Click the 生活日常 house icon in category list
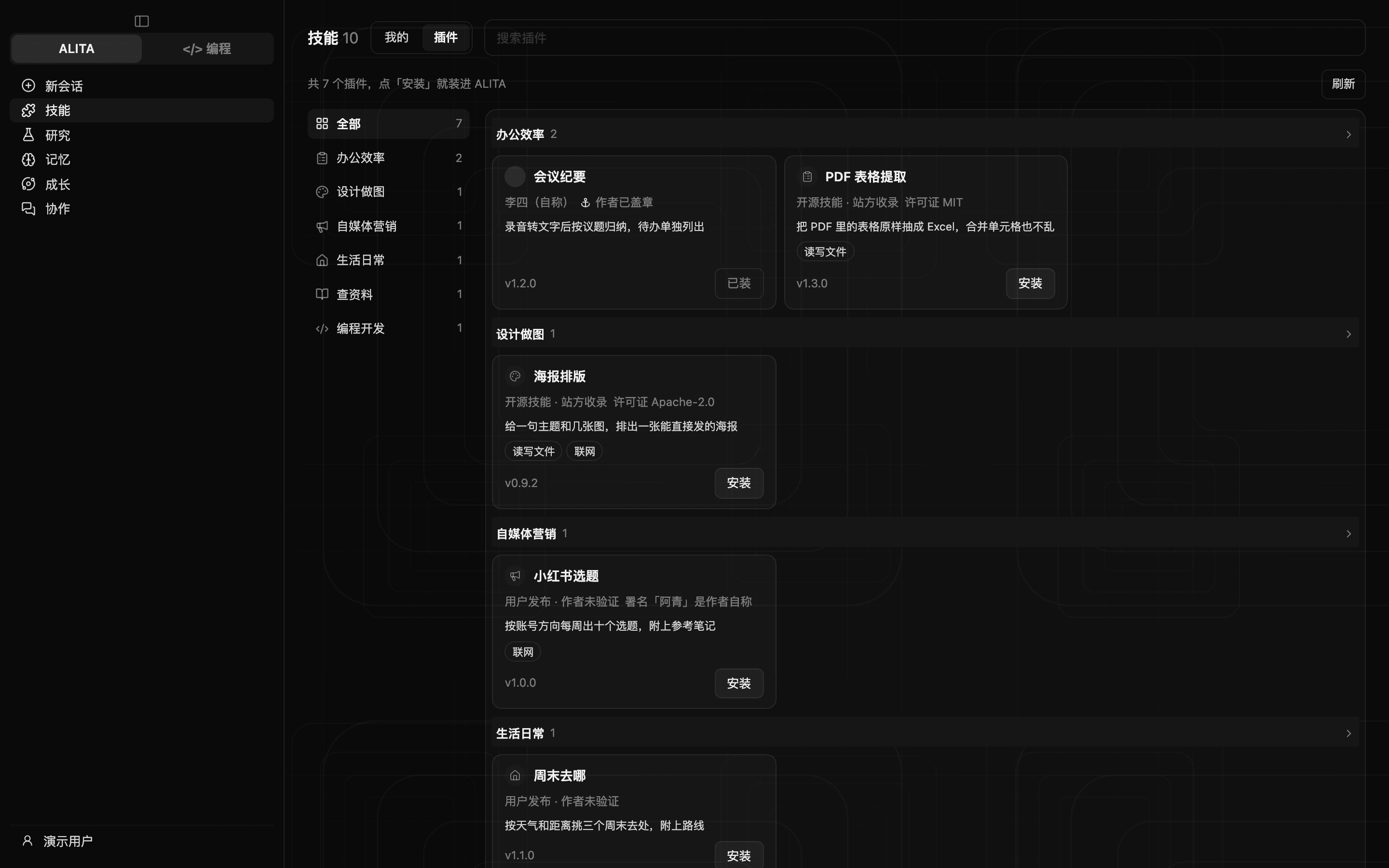1389x868 pixels. click(322, 260)
